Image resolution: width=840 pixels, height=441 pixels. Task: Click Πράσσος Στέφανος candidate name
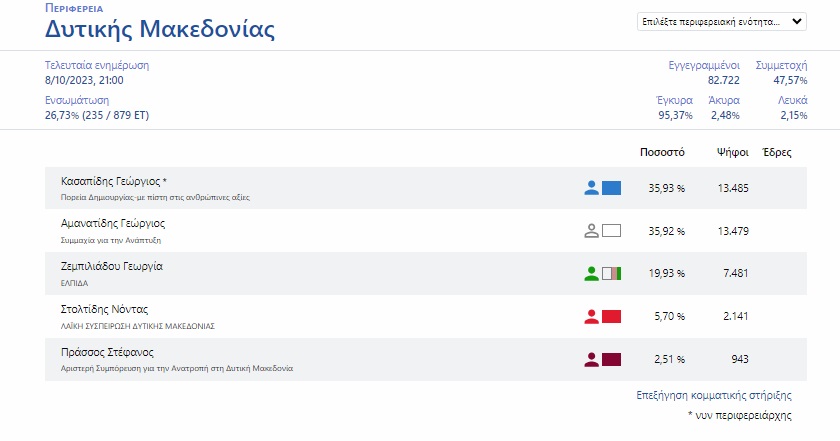(x=107, y=353)
